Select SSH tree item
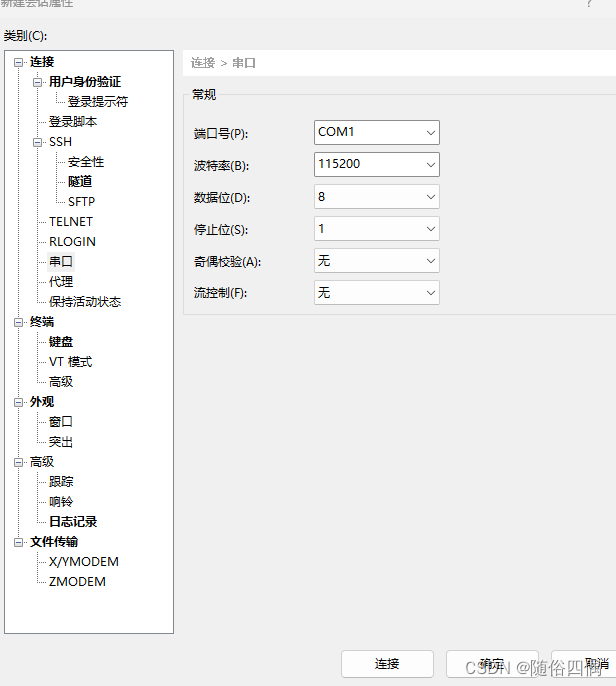 click(x=60, y=142)
